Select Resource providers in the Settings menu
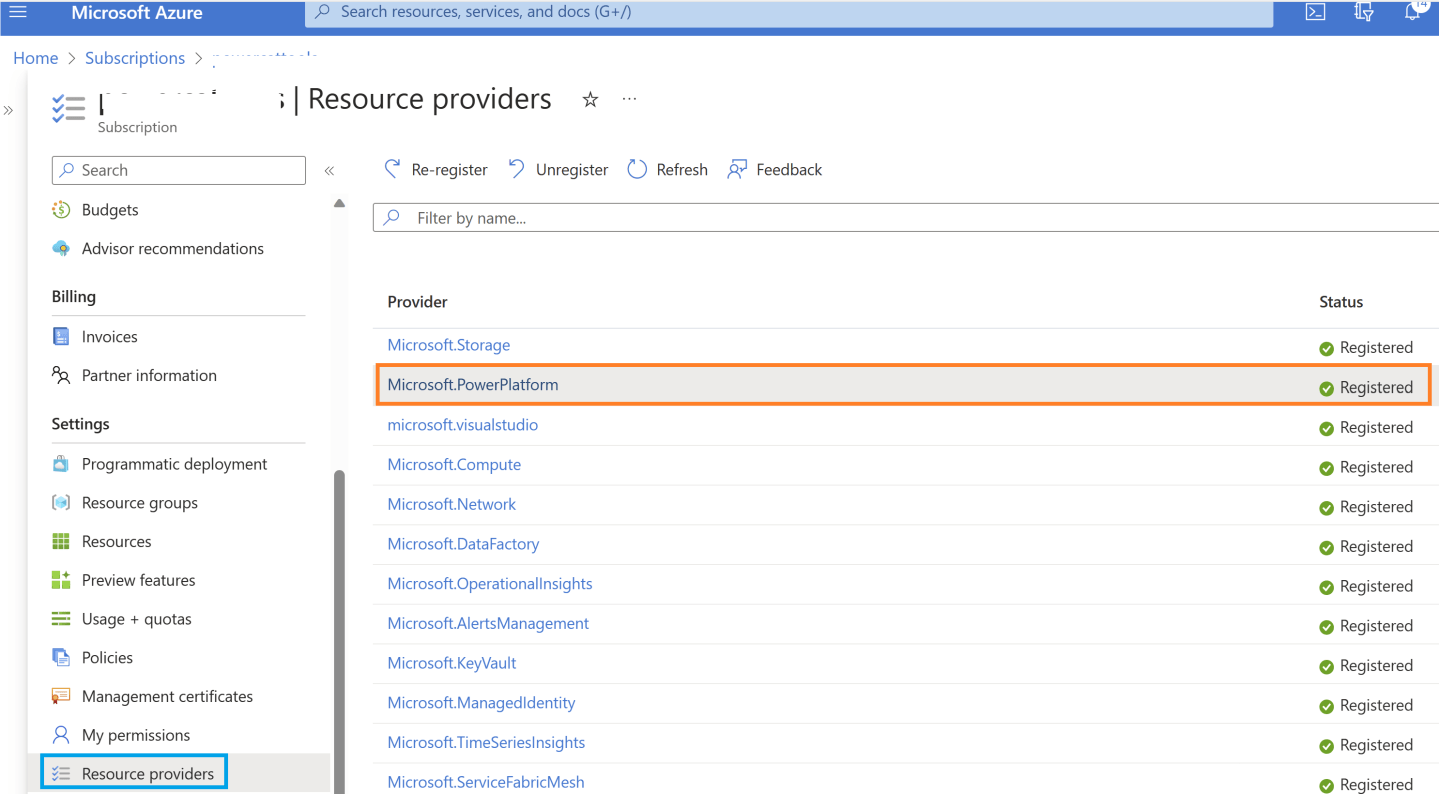This screenshot has width=1439, height=794. pyautogui.click(x=148, y=772)
